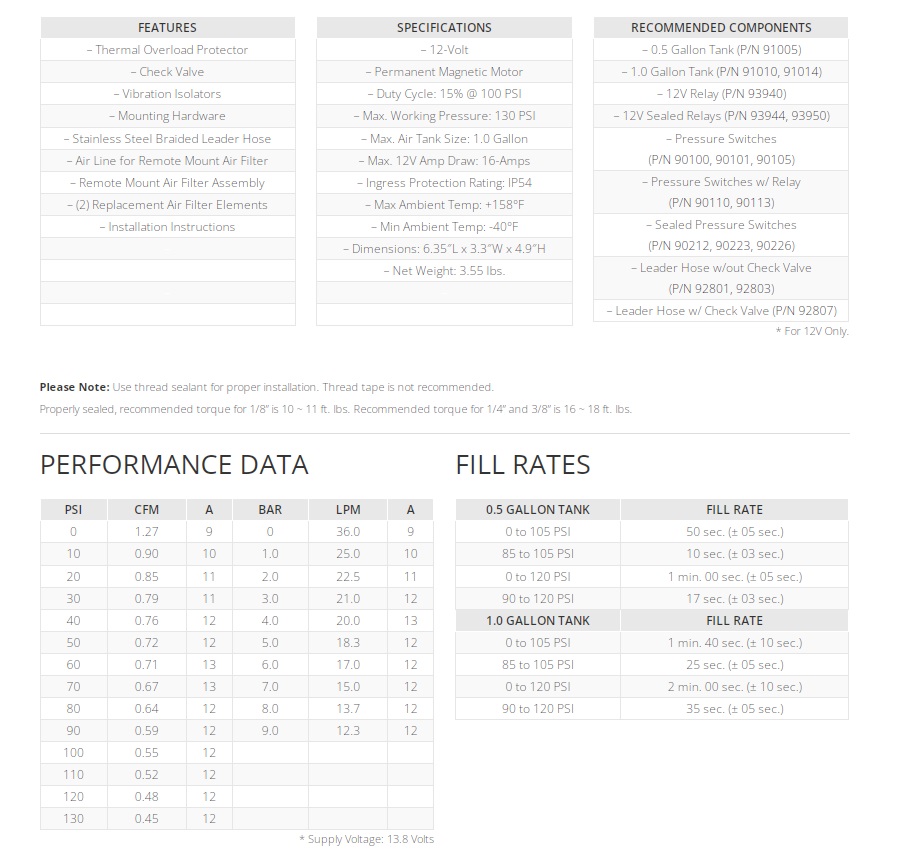Click the Stainless Steel Braided Leader Hose row

tap(167, 139)
